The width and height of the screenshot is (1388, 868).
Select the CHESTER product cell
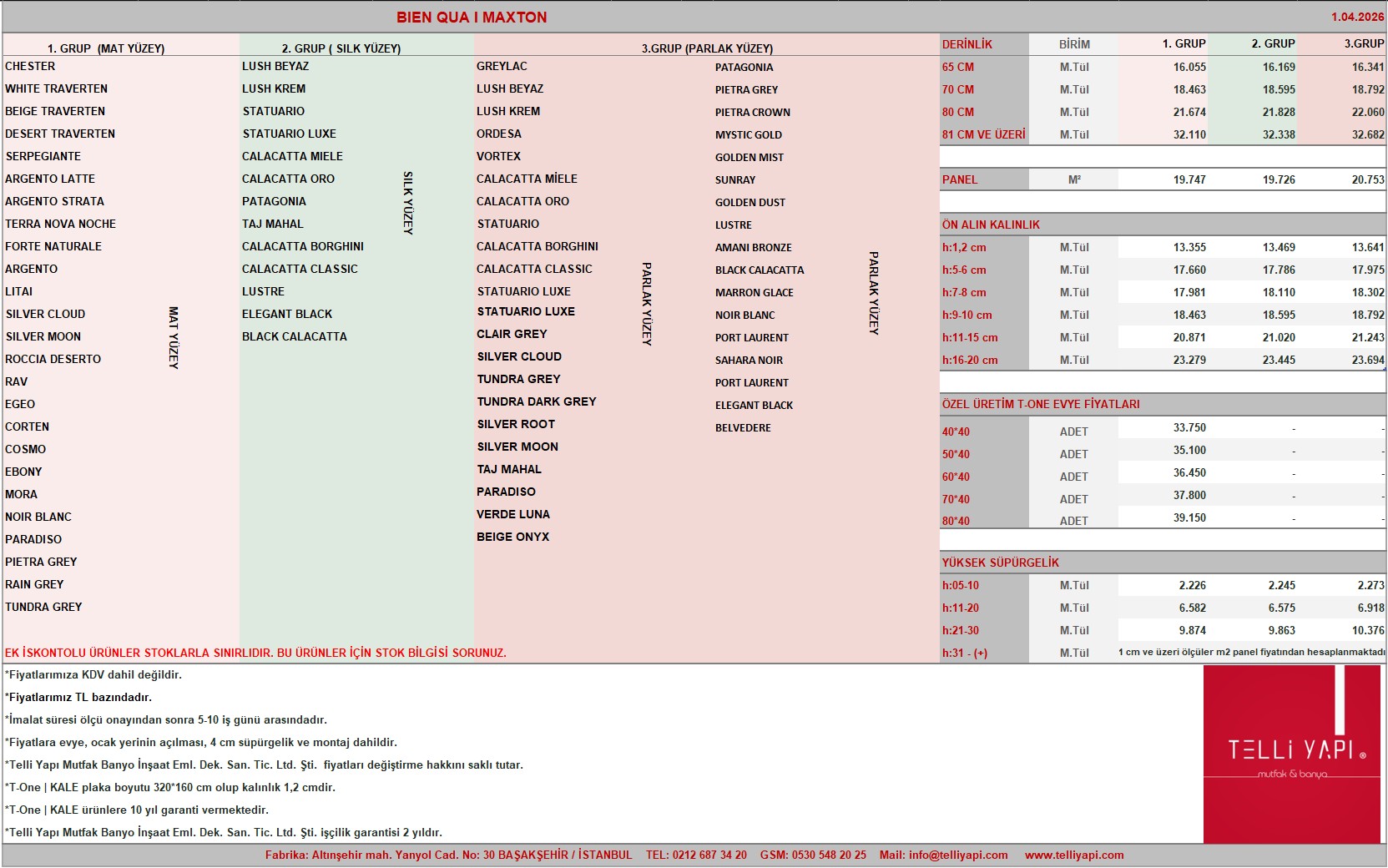(x=30, y=66)
